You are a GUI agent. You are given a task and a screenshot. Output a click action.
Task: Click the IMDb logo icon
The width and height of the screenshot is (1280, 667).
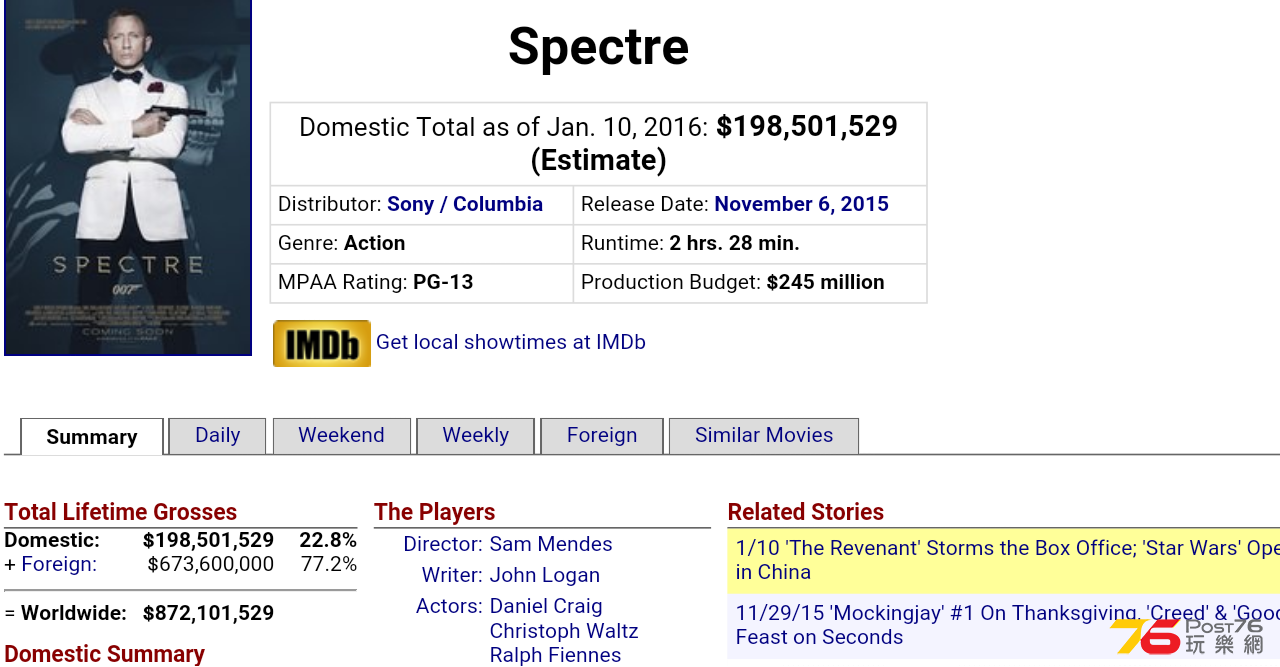point(322,343)
